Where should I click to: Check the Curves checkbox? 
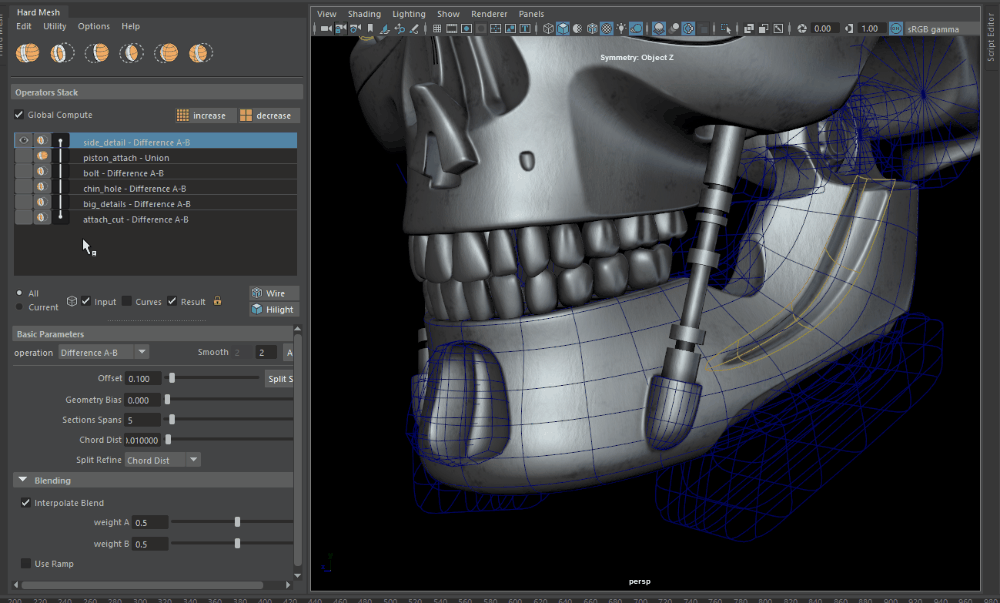point(127,301)
